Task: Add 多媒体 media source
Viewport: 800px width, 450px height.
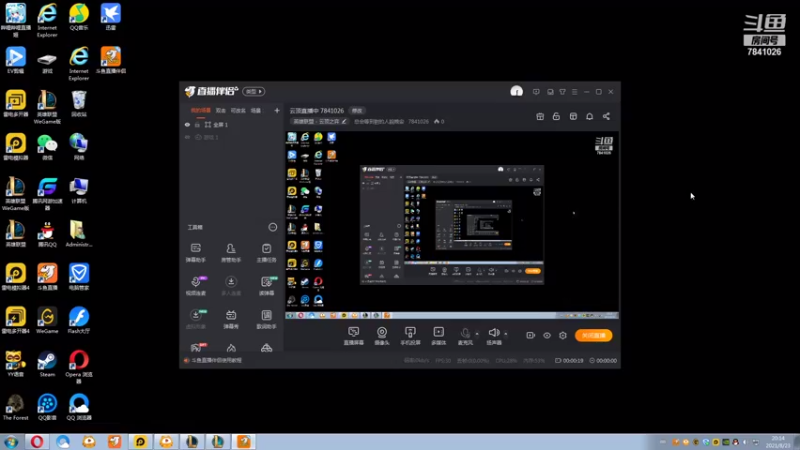Action: [x=438, y=336]
